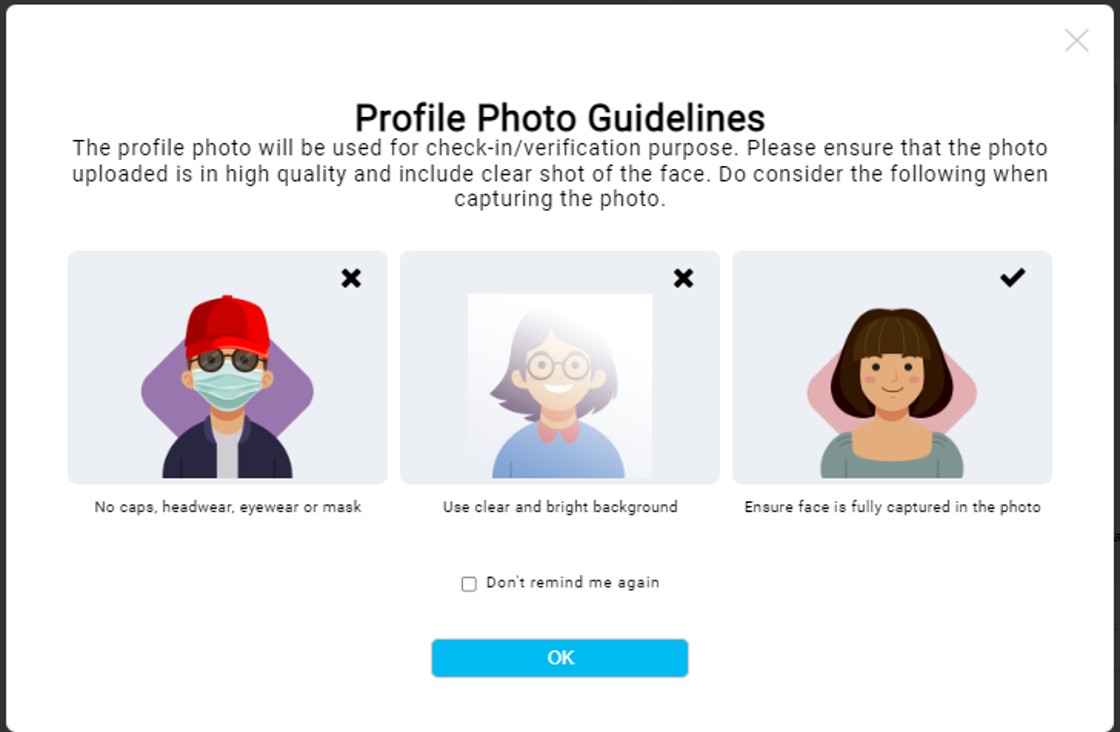This screenshot has width=1120, height=732.
Task: Click the teal face mask on the avatar
Action: pos(227,386)
